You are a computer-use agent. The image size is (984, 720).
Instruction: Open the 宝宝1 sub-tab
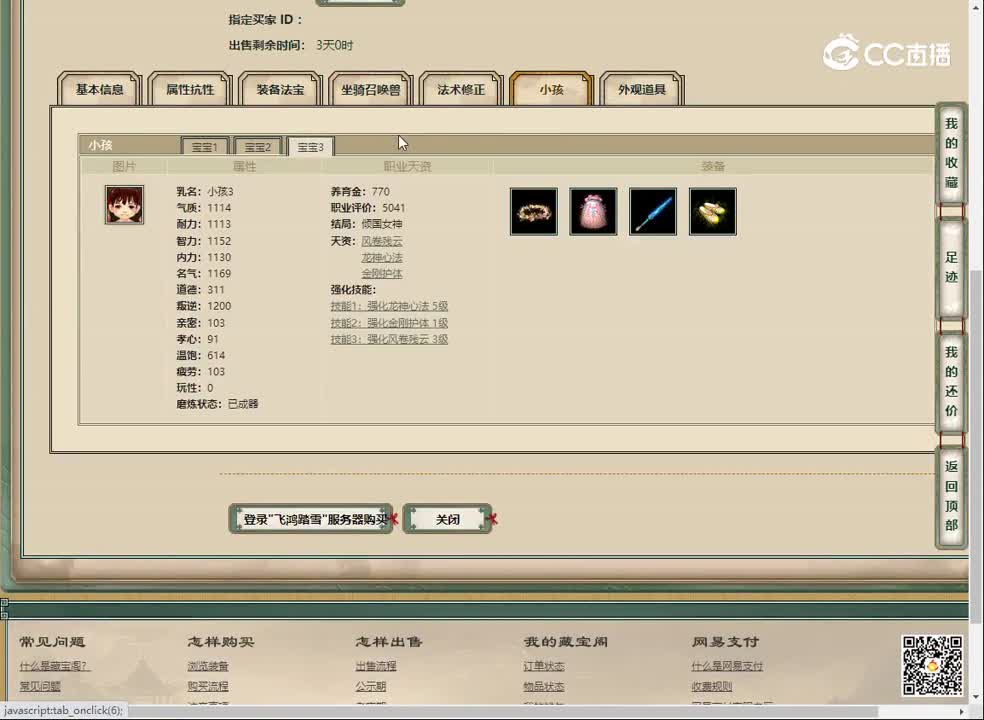[204, 146]
